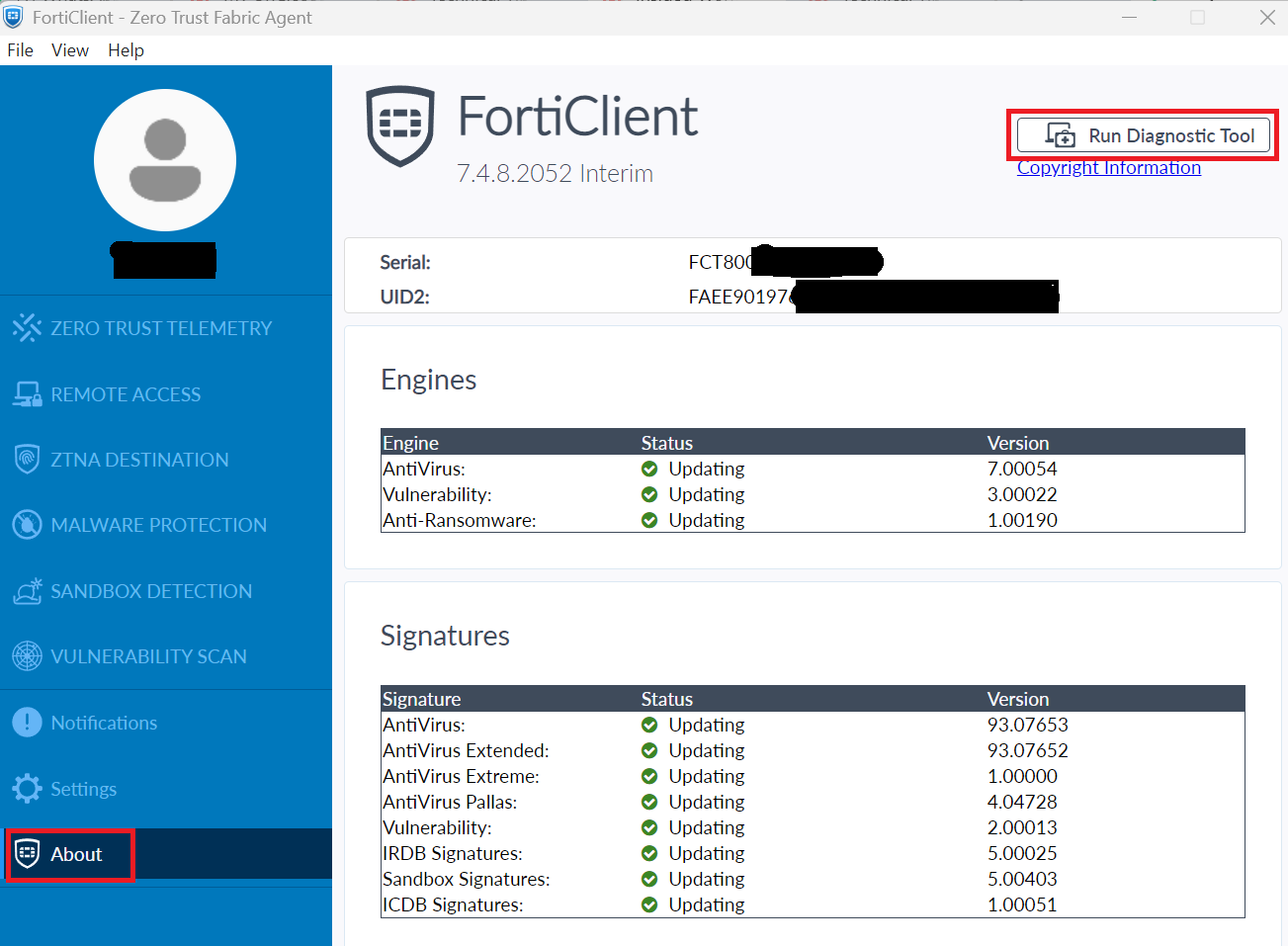The width and height of the screenshot is (1288, 946).
Task: Open the Settings page
Action: coord(84,789)
